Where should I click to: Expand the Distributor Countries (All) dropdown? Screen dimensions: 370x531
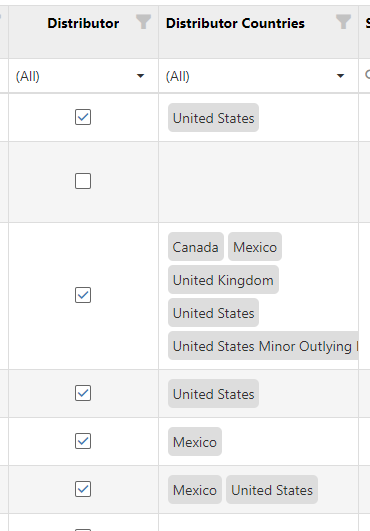pos(340,76)
